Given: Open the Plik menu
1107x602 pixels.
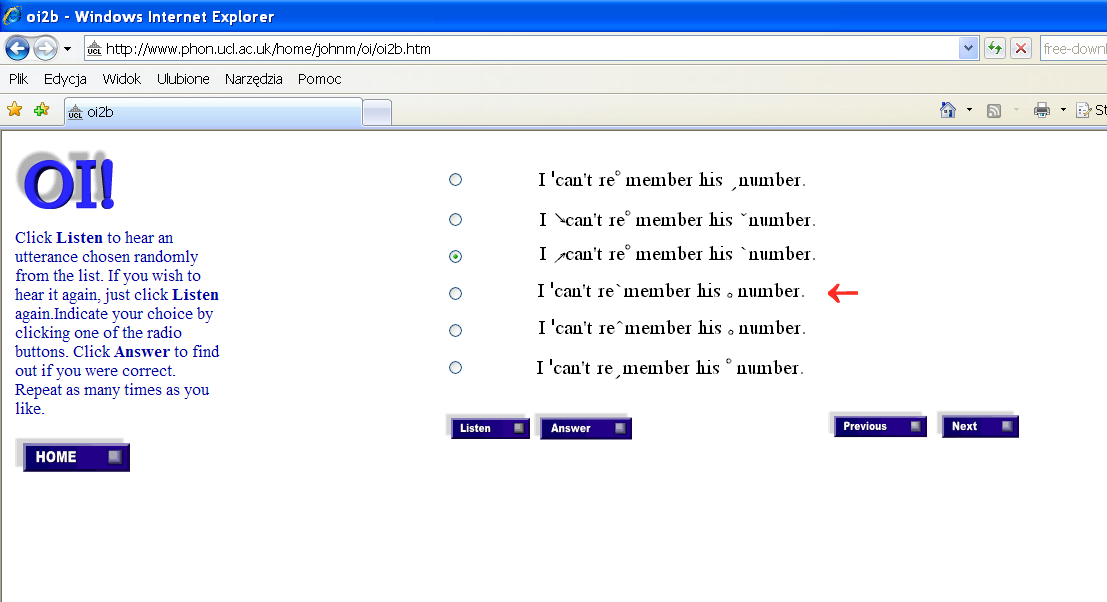Looking at the screenshot, I should (x=18, y=79).
